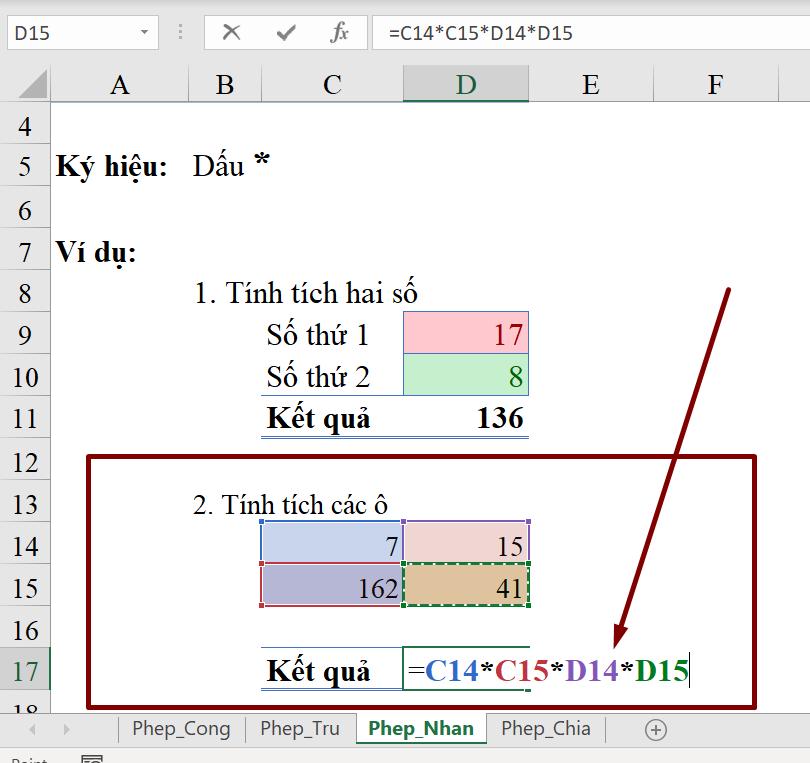Switch to the Phep_Cong sheet tab
This screenshot has width=810, height=763.
180,730
